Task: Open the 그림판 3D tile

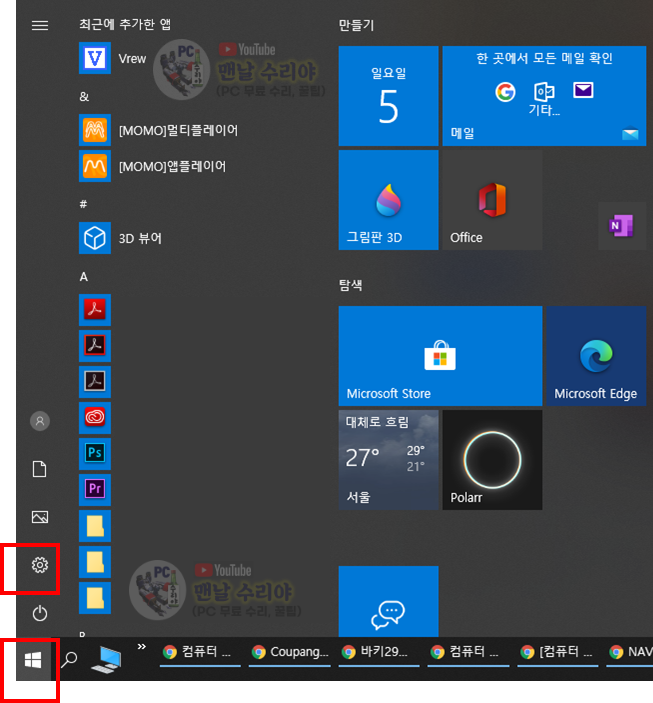Action: point(388,200)
